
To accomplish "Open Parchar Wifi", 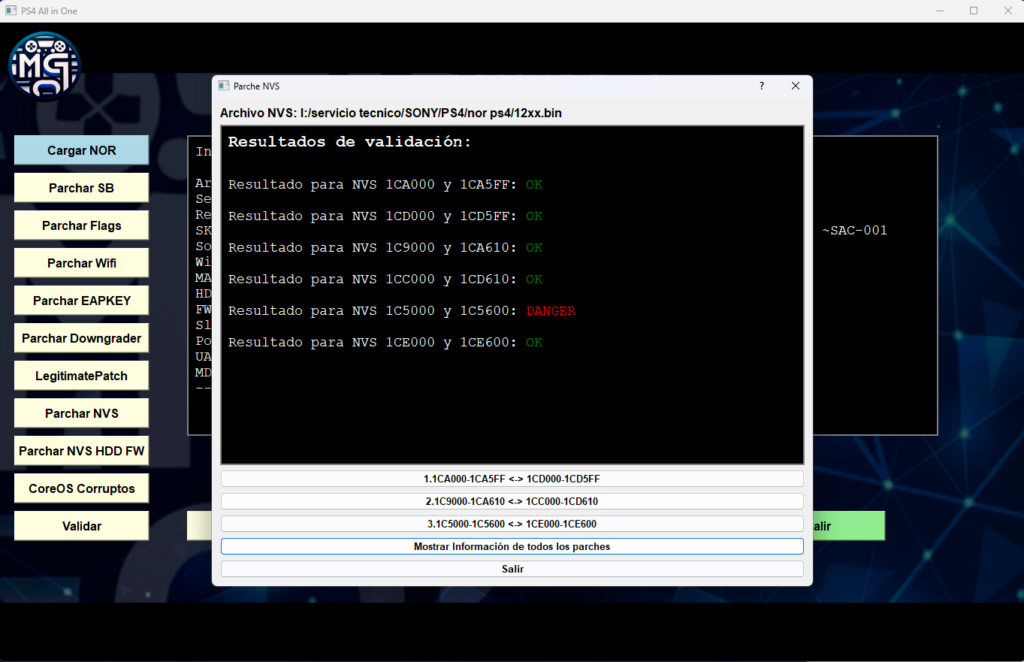I will [81, 263].
